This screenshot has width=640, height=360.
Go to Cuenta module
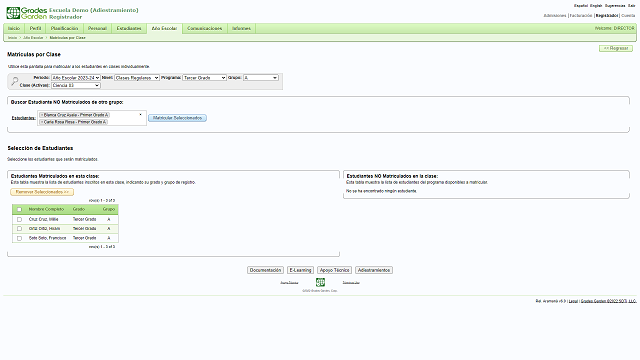628,16
